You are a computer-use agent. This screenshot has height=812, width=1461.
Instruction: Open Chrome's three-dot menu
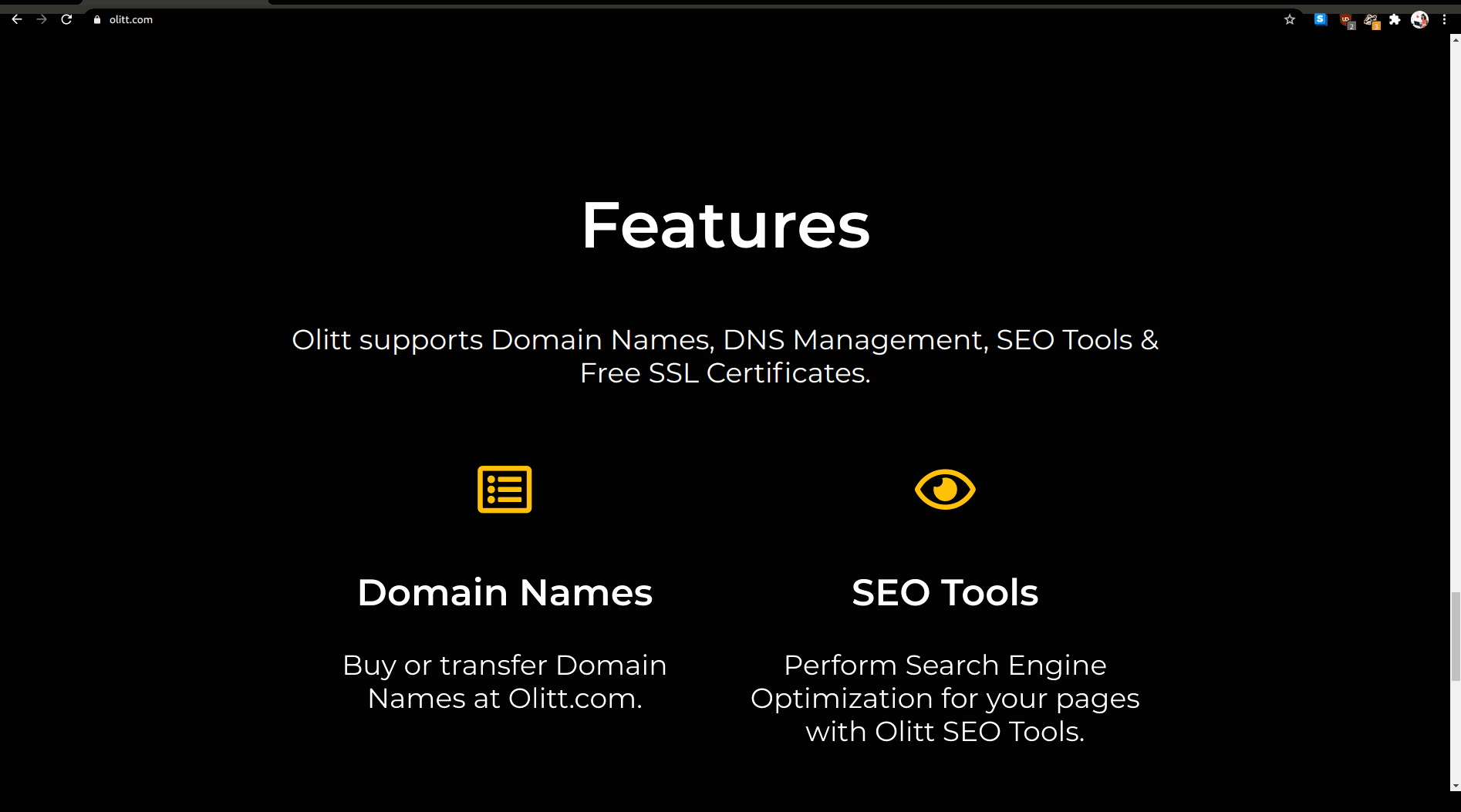[1444, 19]
